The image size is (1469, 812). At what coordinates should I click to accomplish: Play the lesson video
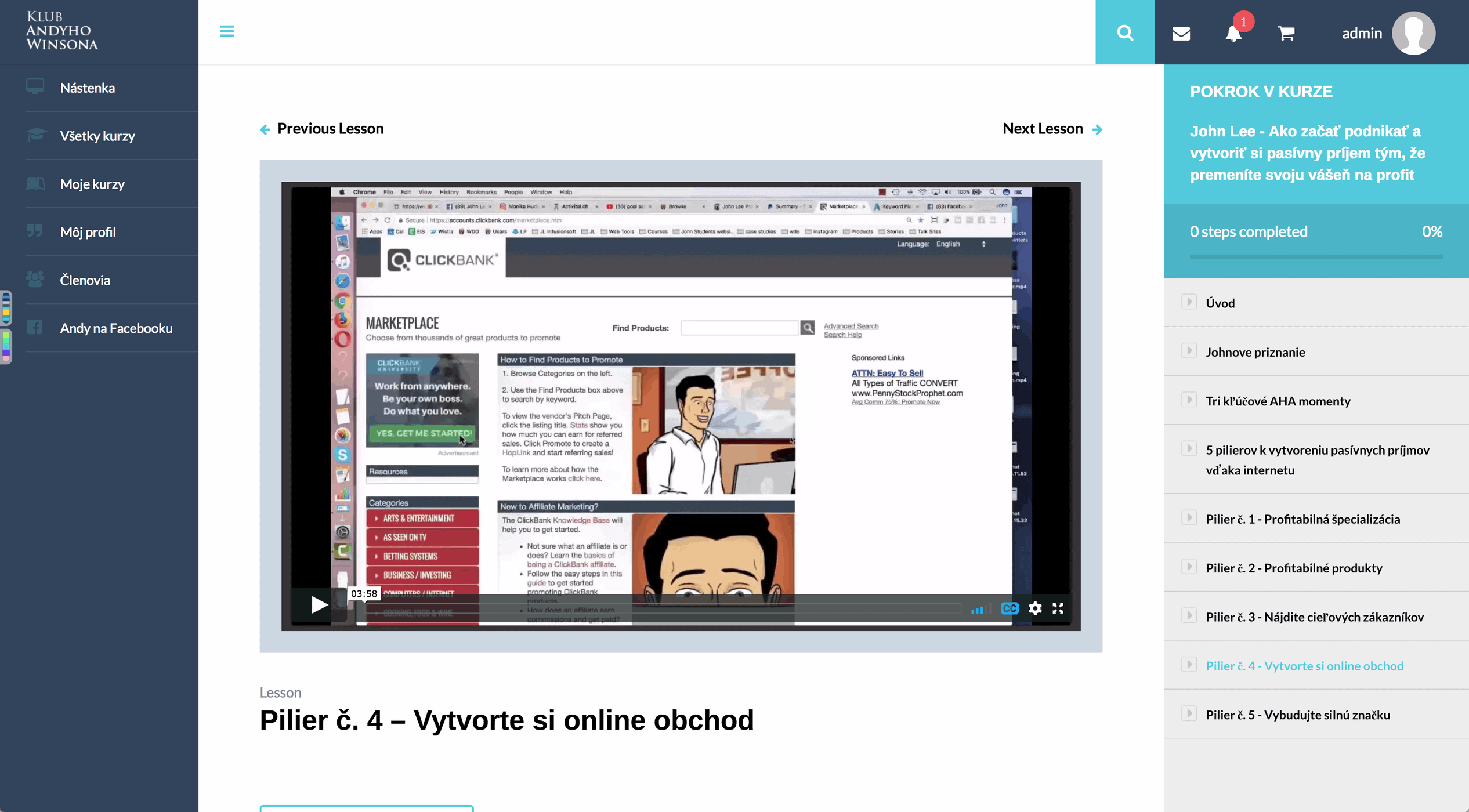pyautogui.click(x=319, y=605)
